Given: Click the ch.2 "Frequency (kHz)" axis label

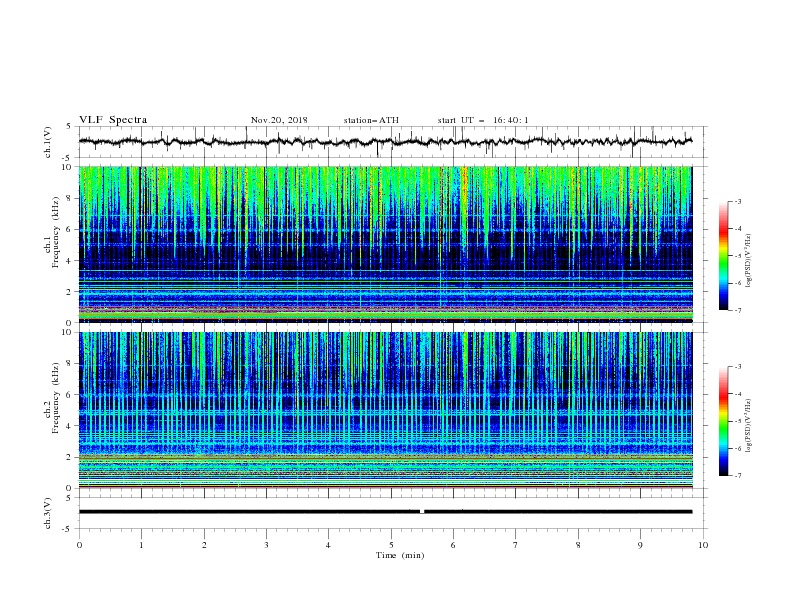Looking at the screenshot, I should click(x=56, y=397).
